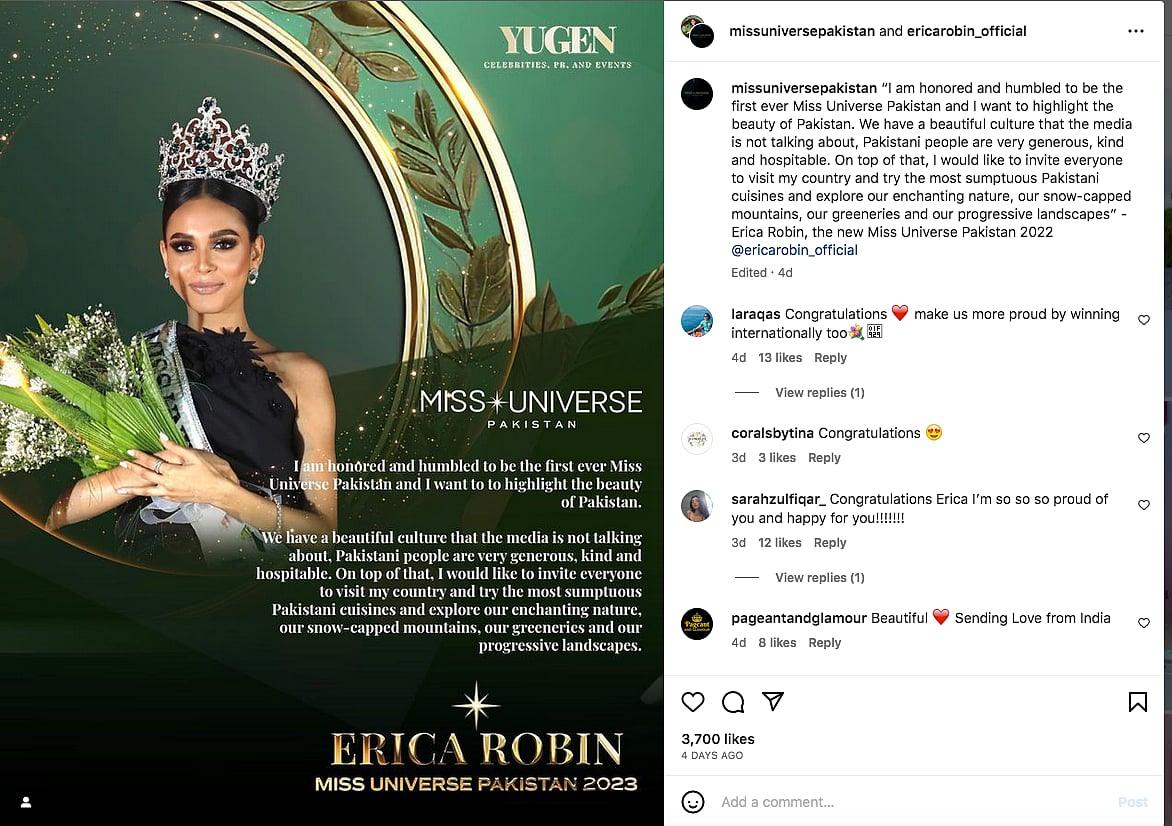Like the coralsbytina comment
Viewport: 1172px width, 826px height.
click(x=1144, y=438)
